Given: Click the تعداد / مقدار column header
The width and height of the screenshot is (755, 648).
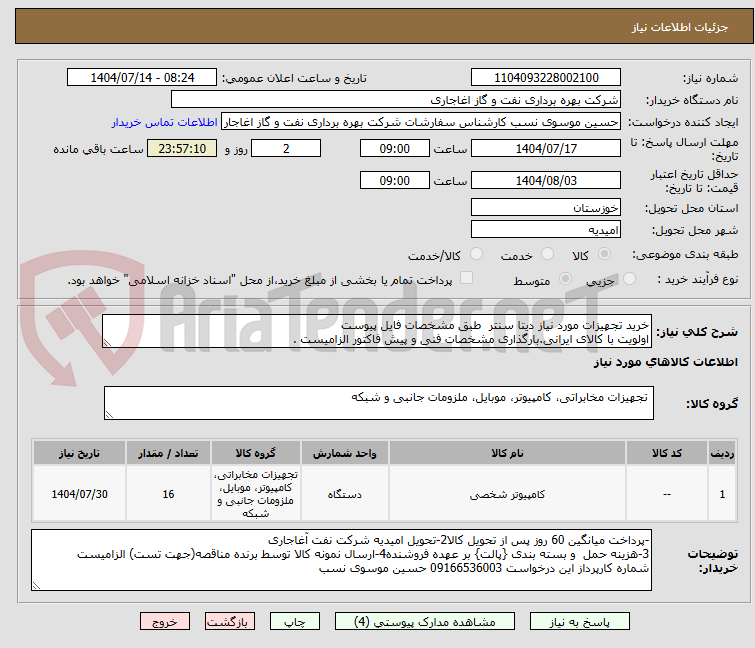Looking at the screenshot, I should click(168, 453).
